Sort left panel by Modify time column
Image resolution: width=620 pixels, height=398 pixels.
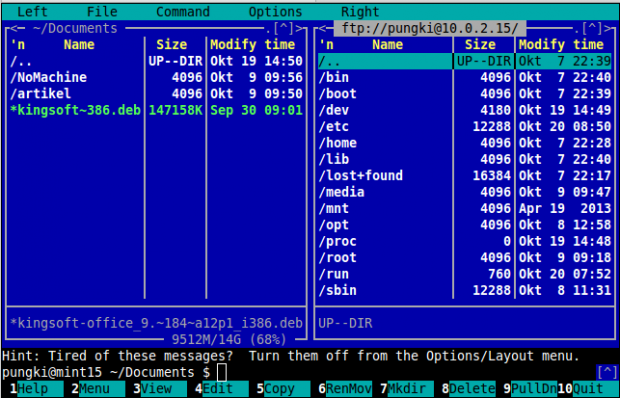pos(252,45)
